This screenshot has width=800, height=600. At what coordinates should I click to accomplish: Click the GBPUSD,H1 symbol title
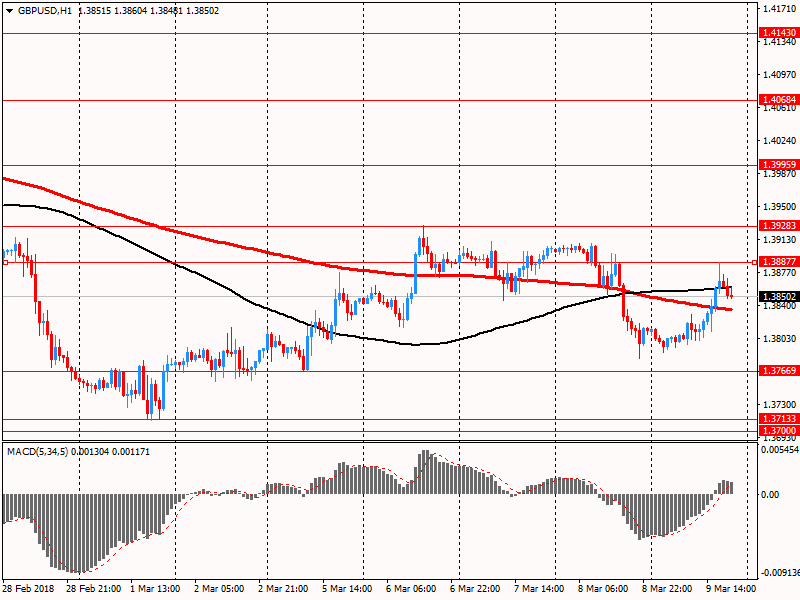45,11
